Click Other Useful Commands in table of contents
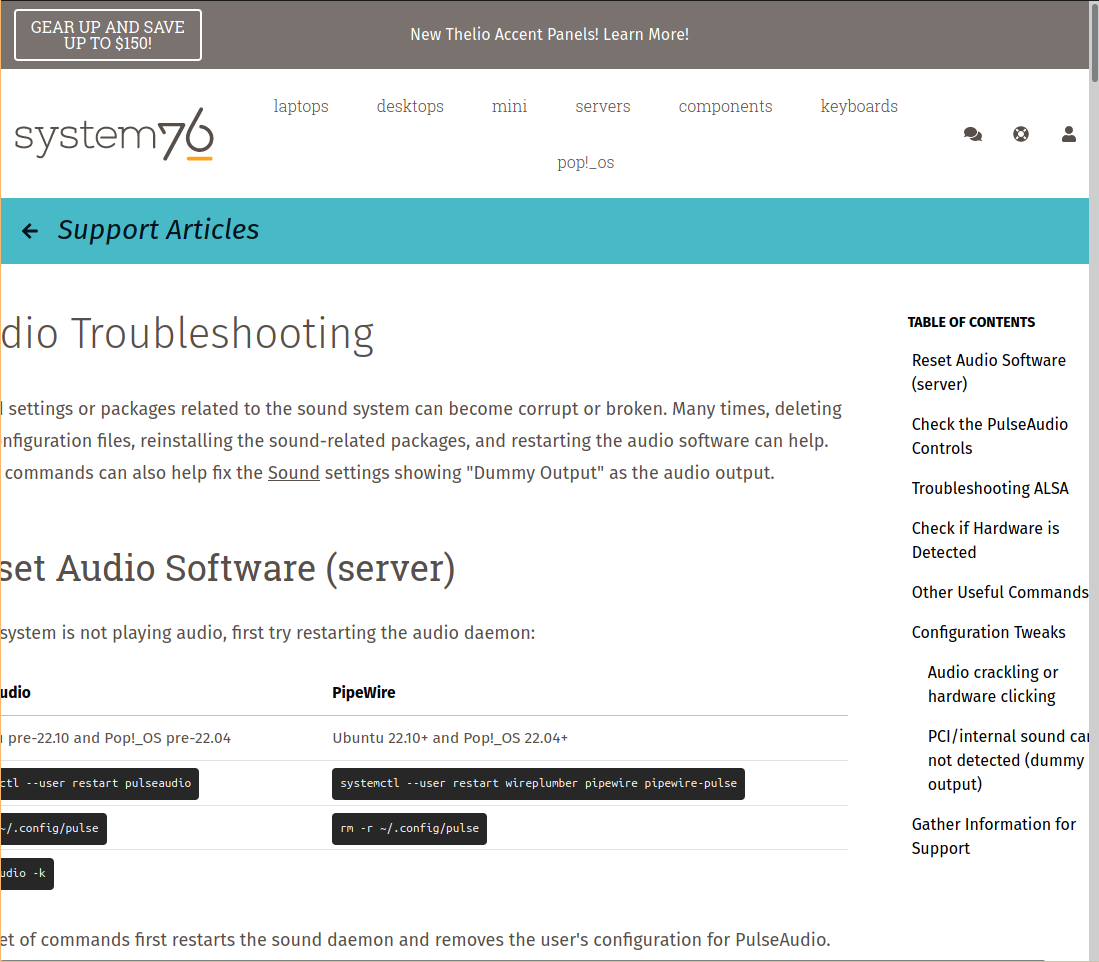 point(999,592)
